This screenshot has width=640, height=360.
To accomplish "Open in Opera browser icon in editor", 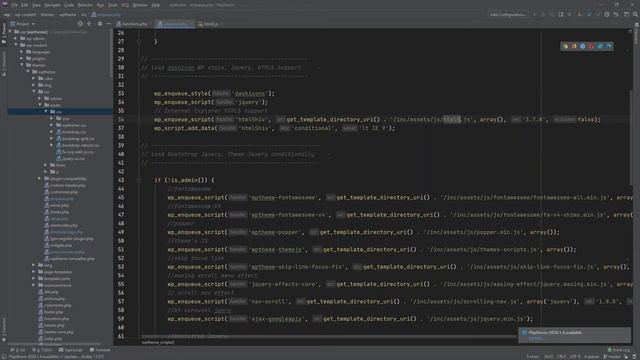I will click(x=591, y=47).
